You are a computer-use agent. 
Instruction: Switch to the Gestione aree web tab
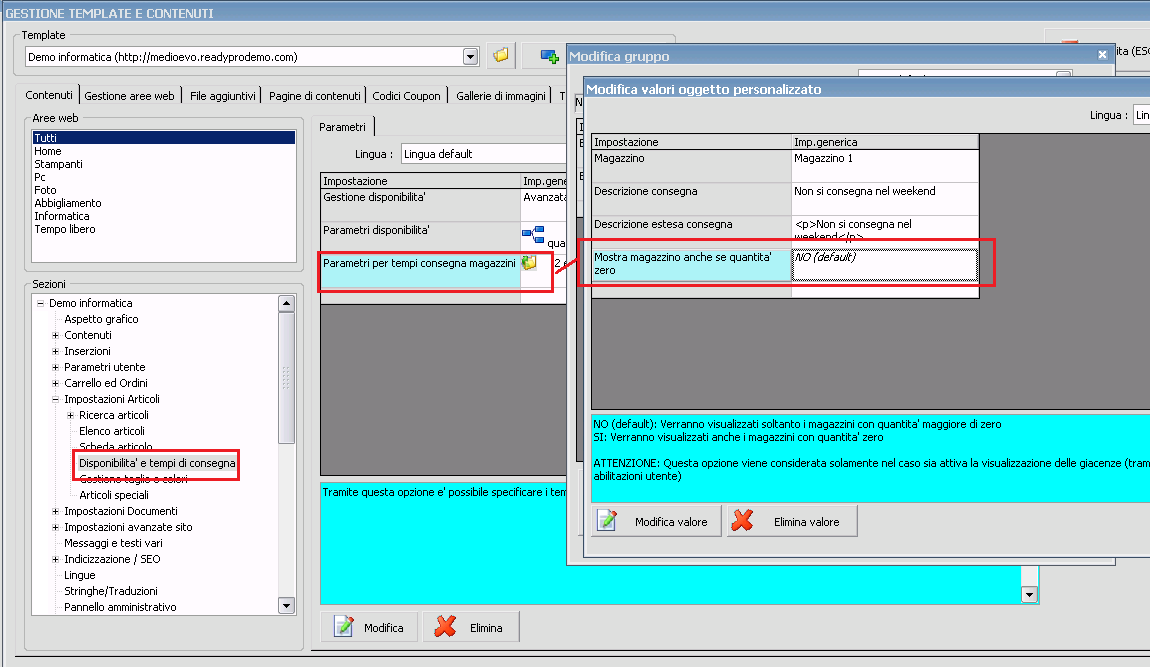pos(129,96)
